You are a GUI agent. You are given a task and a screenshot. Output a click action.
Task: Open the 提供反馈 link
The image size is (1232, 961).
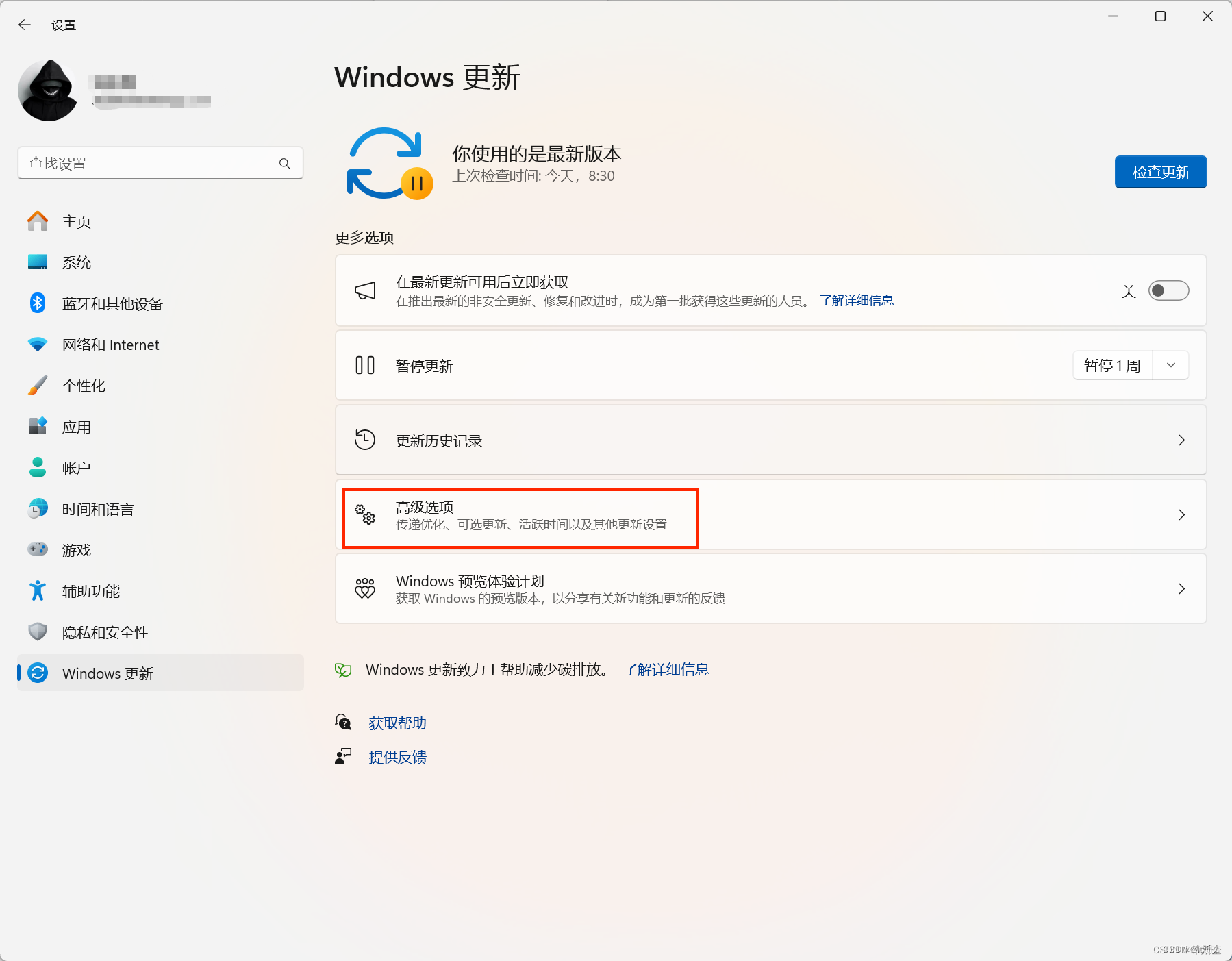point(398,757)
